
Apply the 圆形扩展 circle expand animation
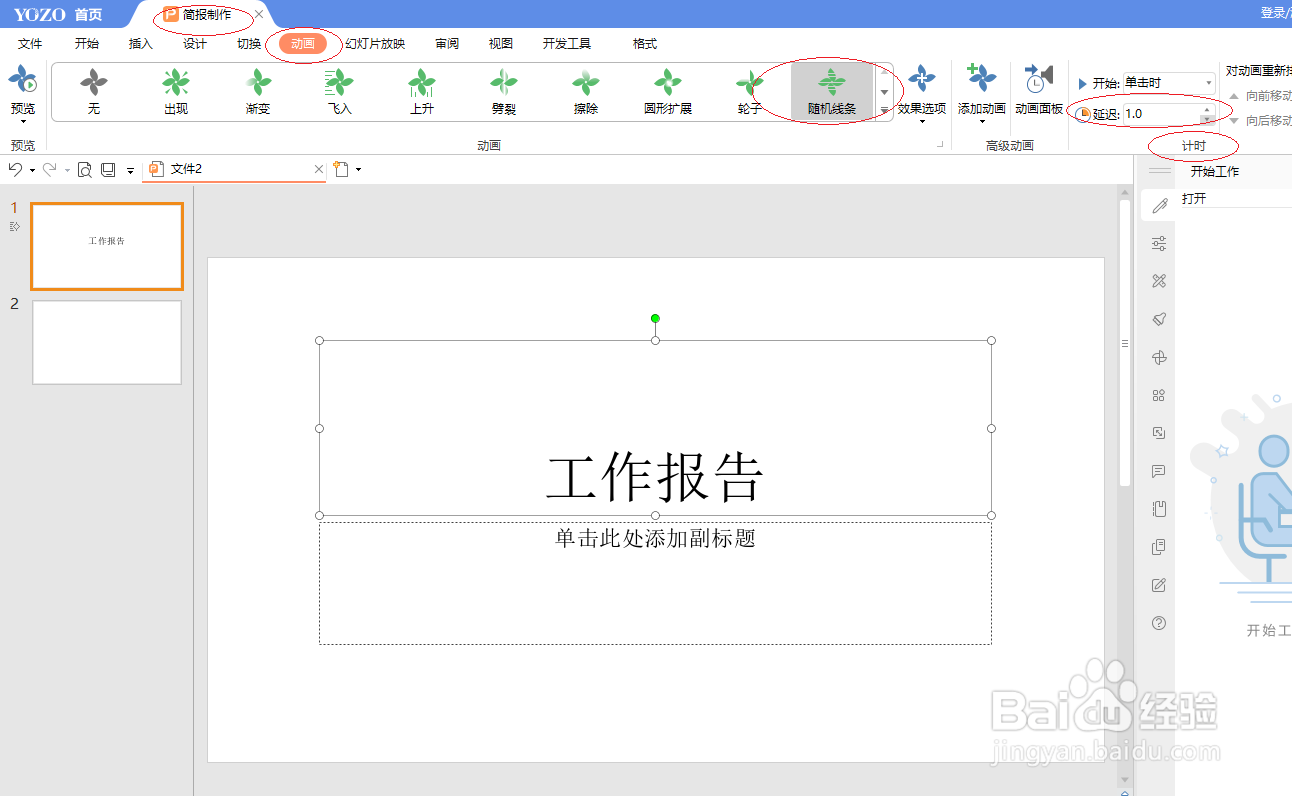tap(668, 91)
